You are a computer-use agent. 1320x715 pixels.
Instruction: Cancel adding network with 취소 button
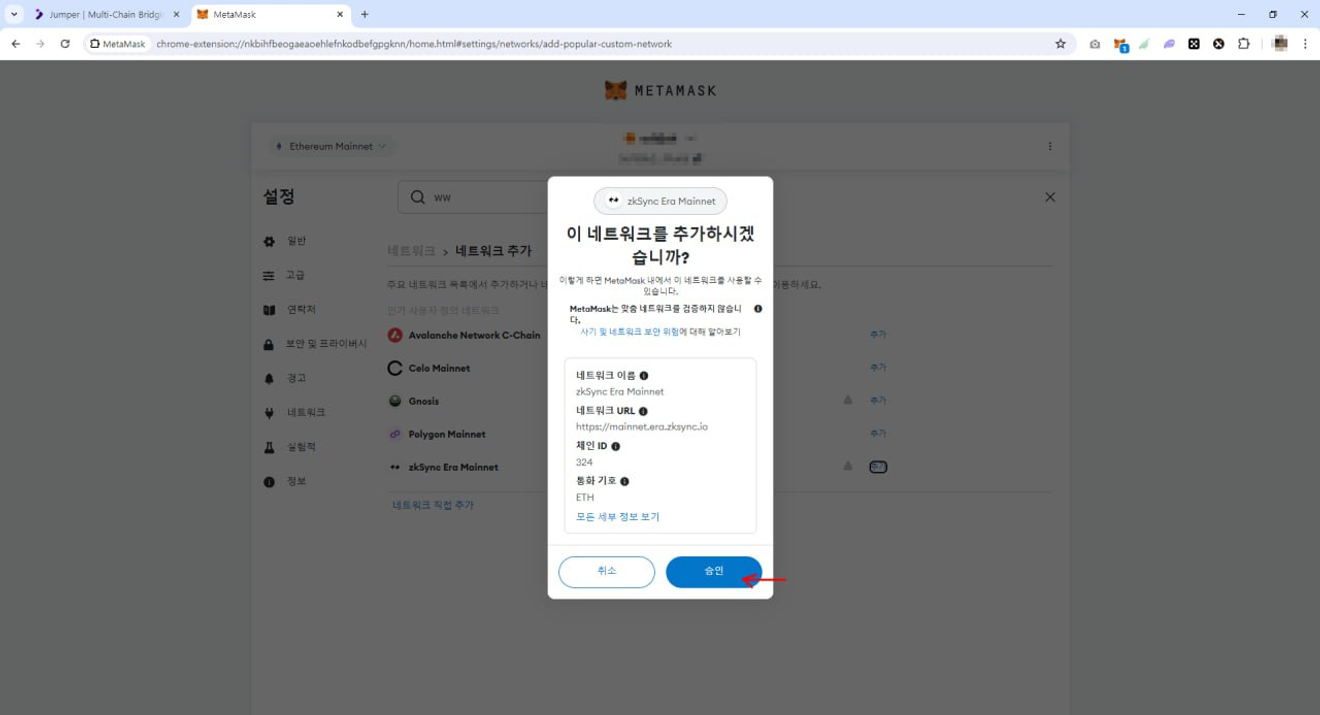coord(607,572)
